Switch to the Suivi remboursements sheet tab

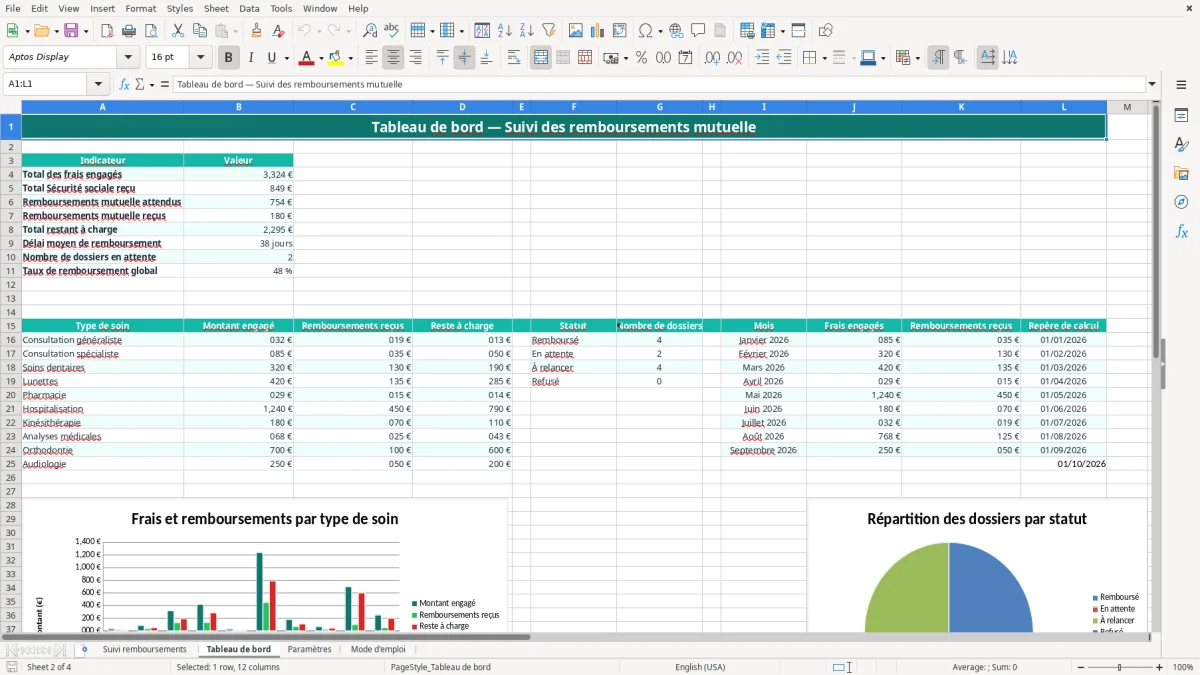[145, 649]
